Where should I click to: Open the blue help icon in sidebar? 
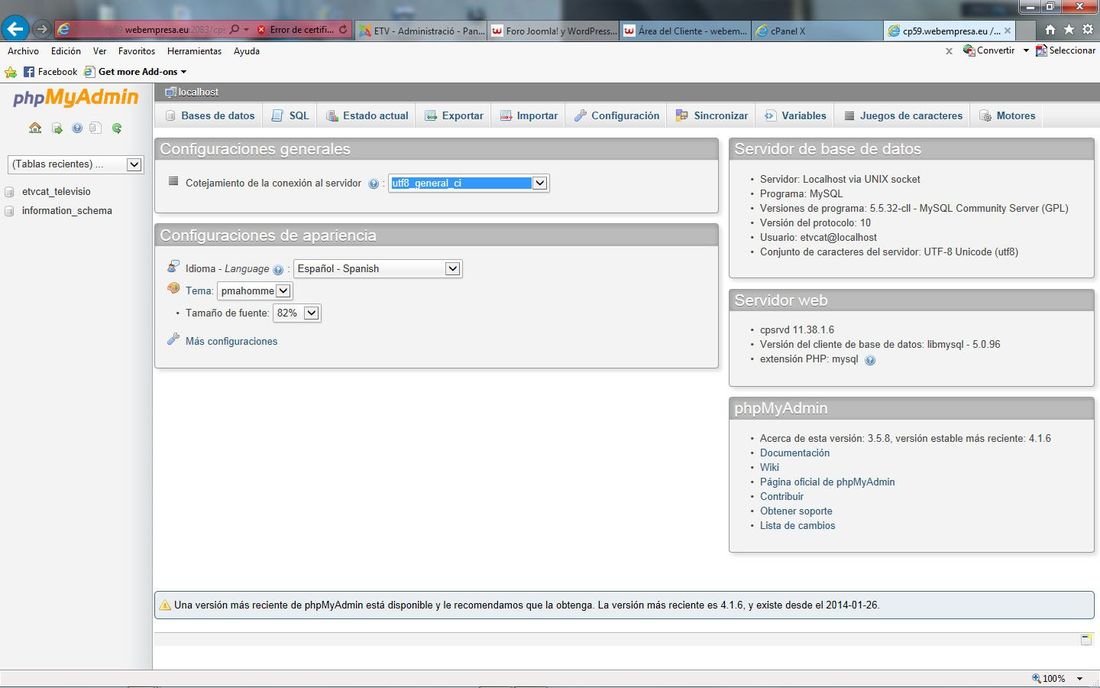[x=77, y=128]
